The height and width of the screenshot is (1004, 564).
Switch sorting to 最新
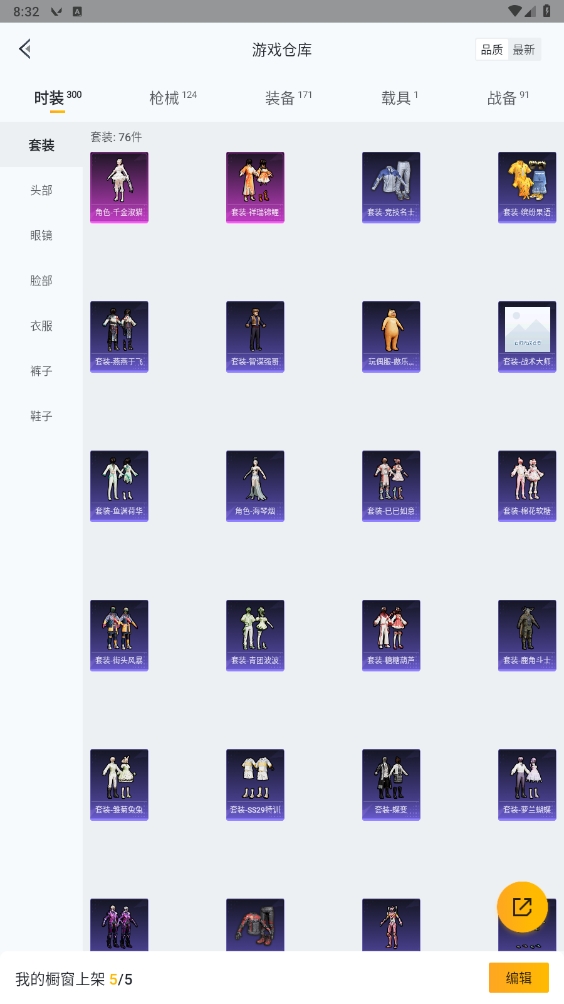pyautogui.click(x=524, y=49)
